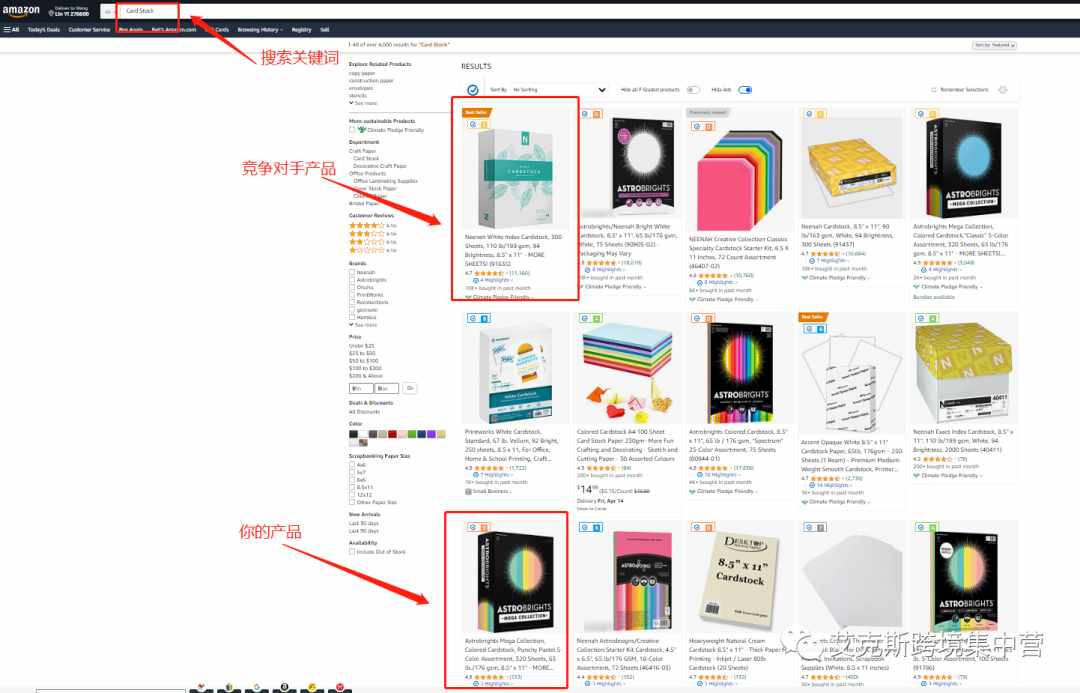Image resolution: width=1080 pixels, height=693 pixels.
Task: Open Today's Deals in the navigation bar
Action: pyautogui.click(x=44, y=30)
